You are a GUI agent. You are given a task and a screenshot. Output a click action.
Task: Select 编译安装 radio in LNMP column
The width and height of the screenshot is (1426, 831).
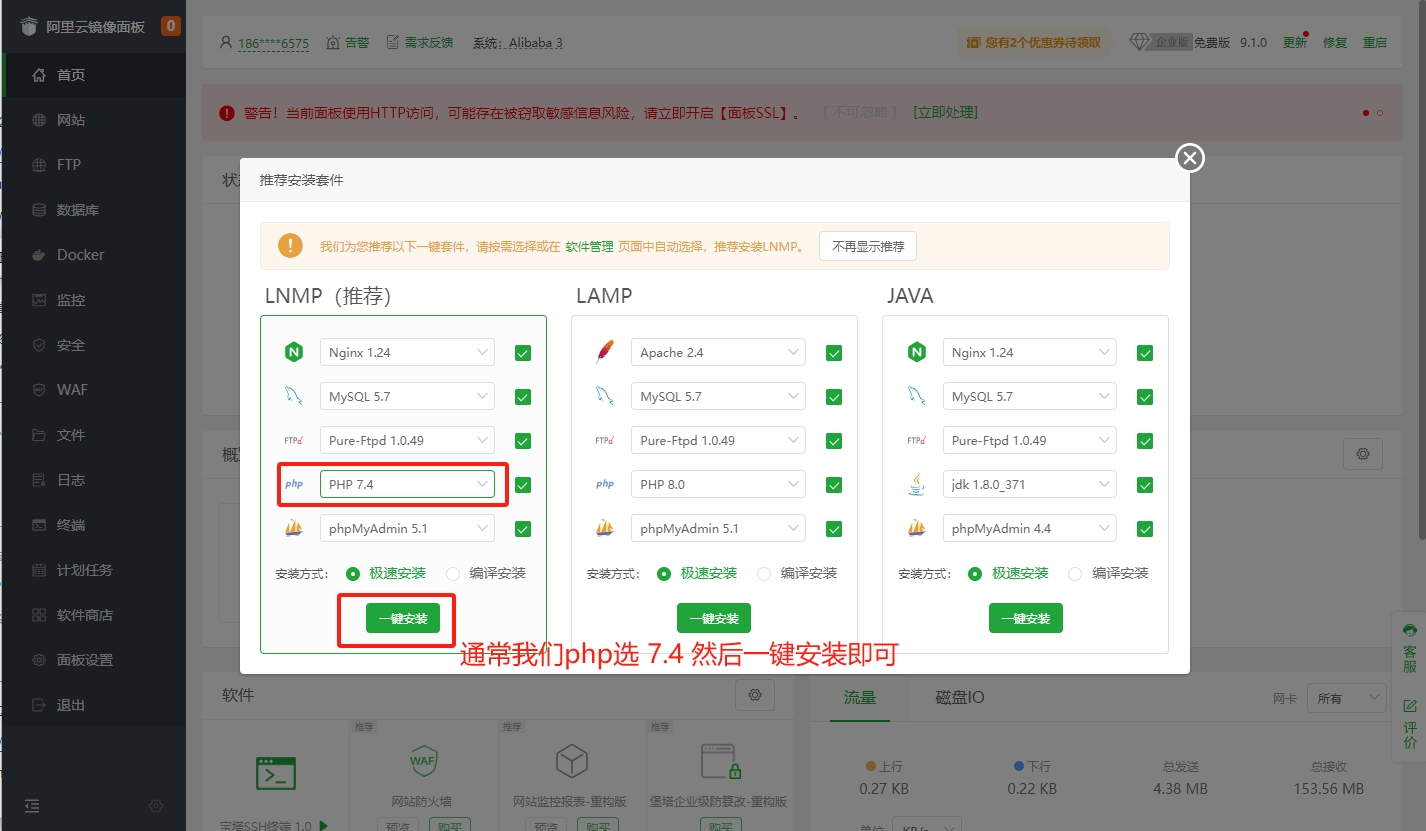[x=453, y=574]
